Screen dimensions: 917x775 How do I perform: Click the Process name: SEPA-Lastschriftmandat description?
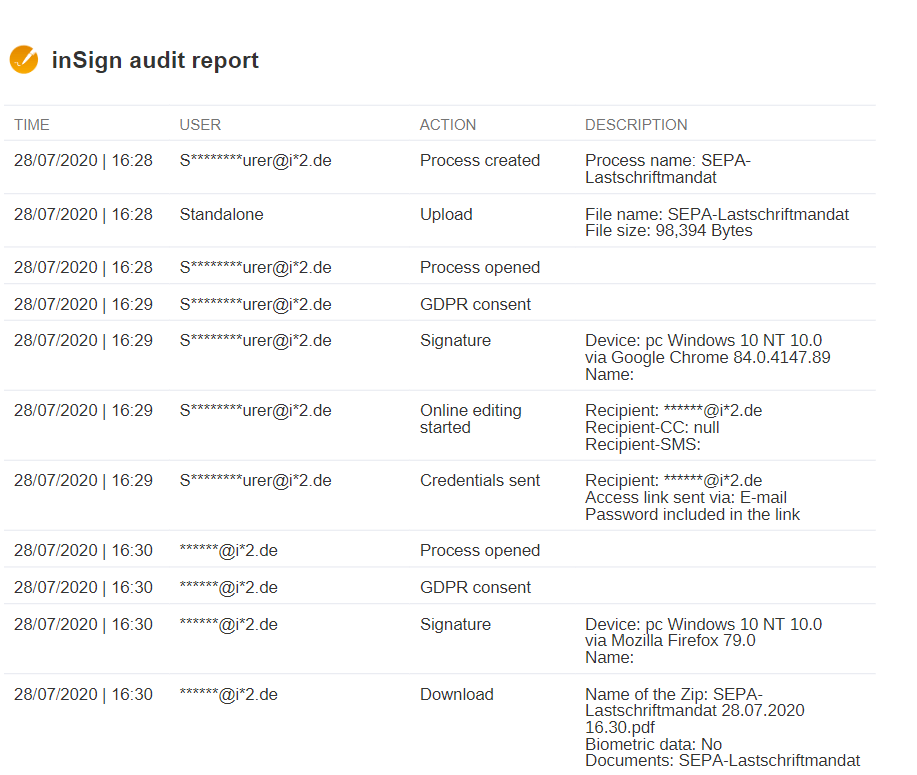click(x=667, y=169)
